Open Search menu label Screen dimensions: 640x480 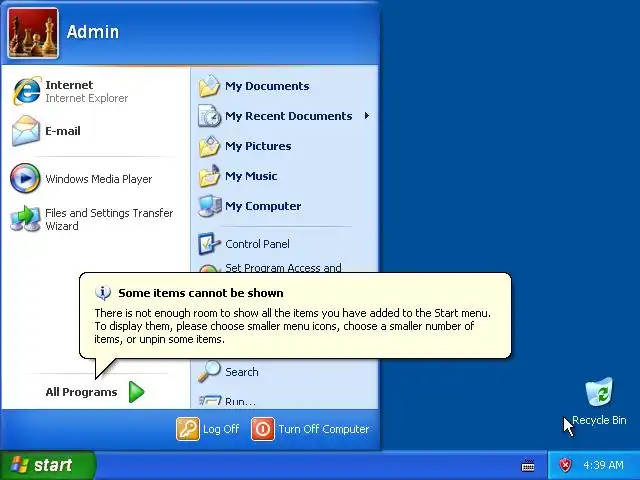[242, 372]
